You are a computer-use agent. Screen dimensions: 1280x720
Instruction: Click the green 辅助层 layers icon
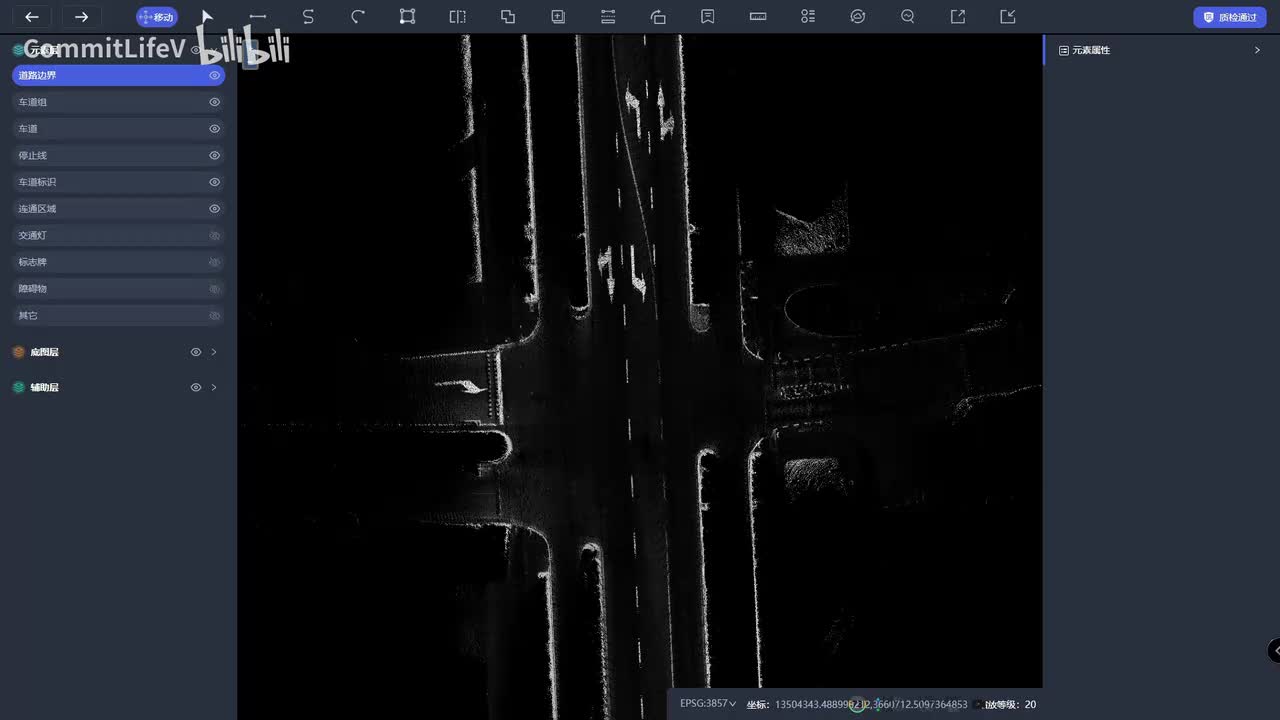[18, 387]
